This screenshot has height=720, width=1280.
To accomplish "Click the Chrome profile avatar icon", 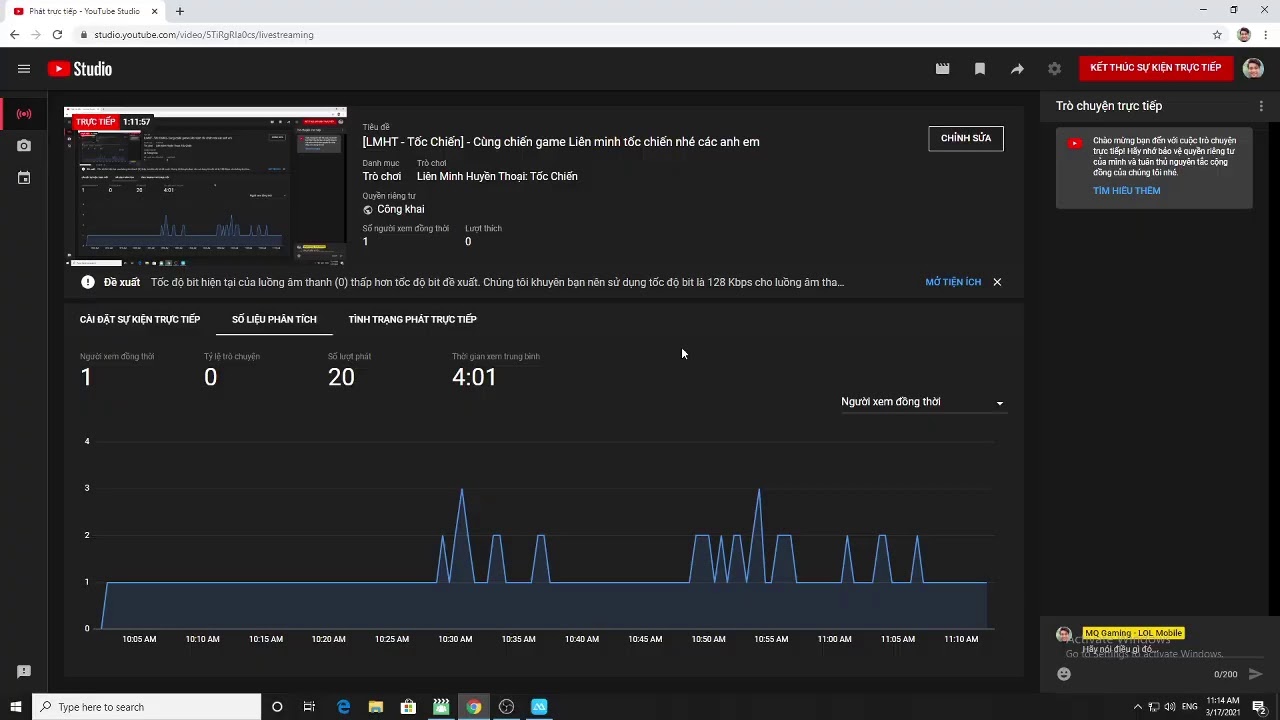I will 1244,34.
